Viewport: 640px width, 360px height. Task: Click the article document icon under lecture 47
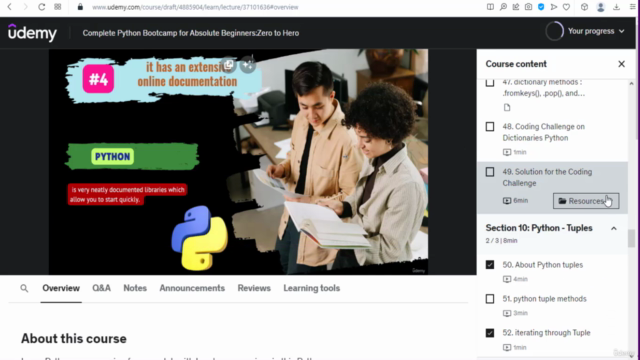click(x=507, y=107)
